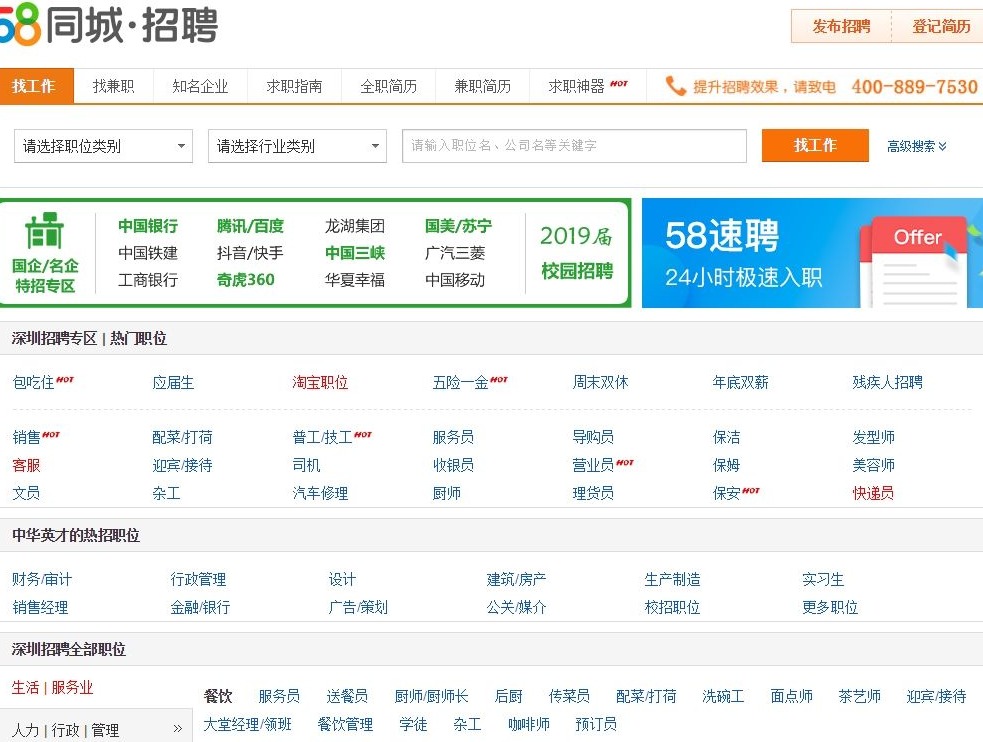Click the 奇虎360 link
The height and width of the screenshot is (742, 983).
click(246, 280)
